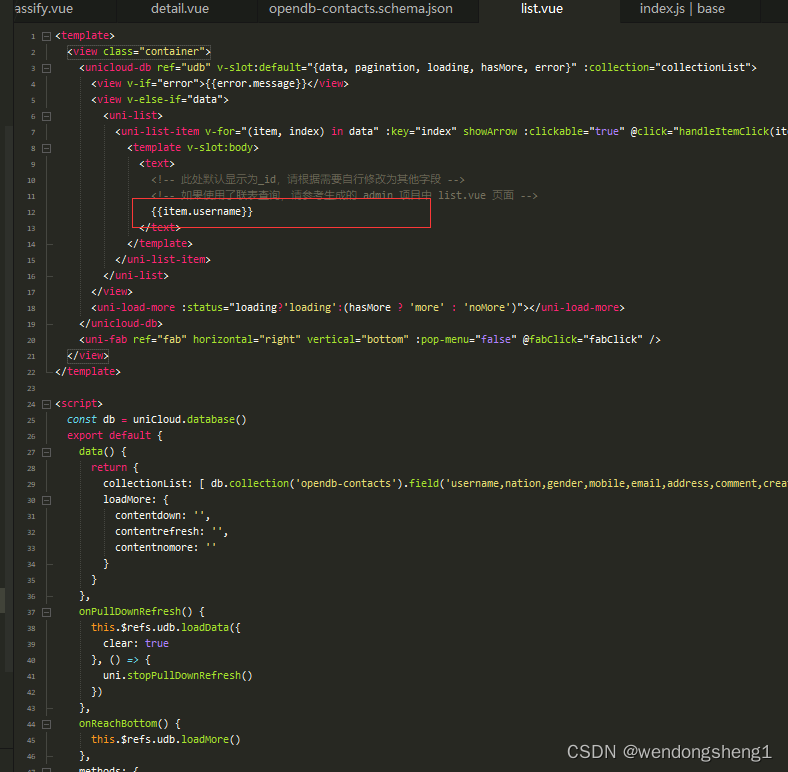Screen dimensions: 788x772
Task: Collapse the template v-slot:body block at line 8
Action: click(x=46, y=148)
